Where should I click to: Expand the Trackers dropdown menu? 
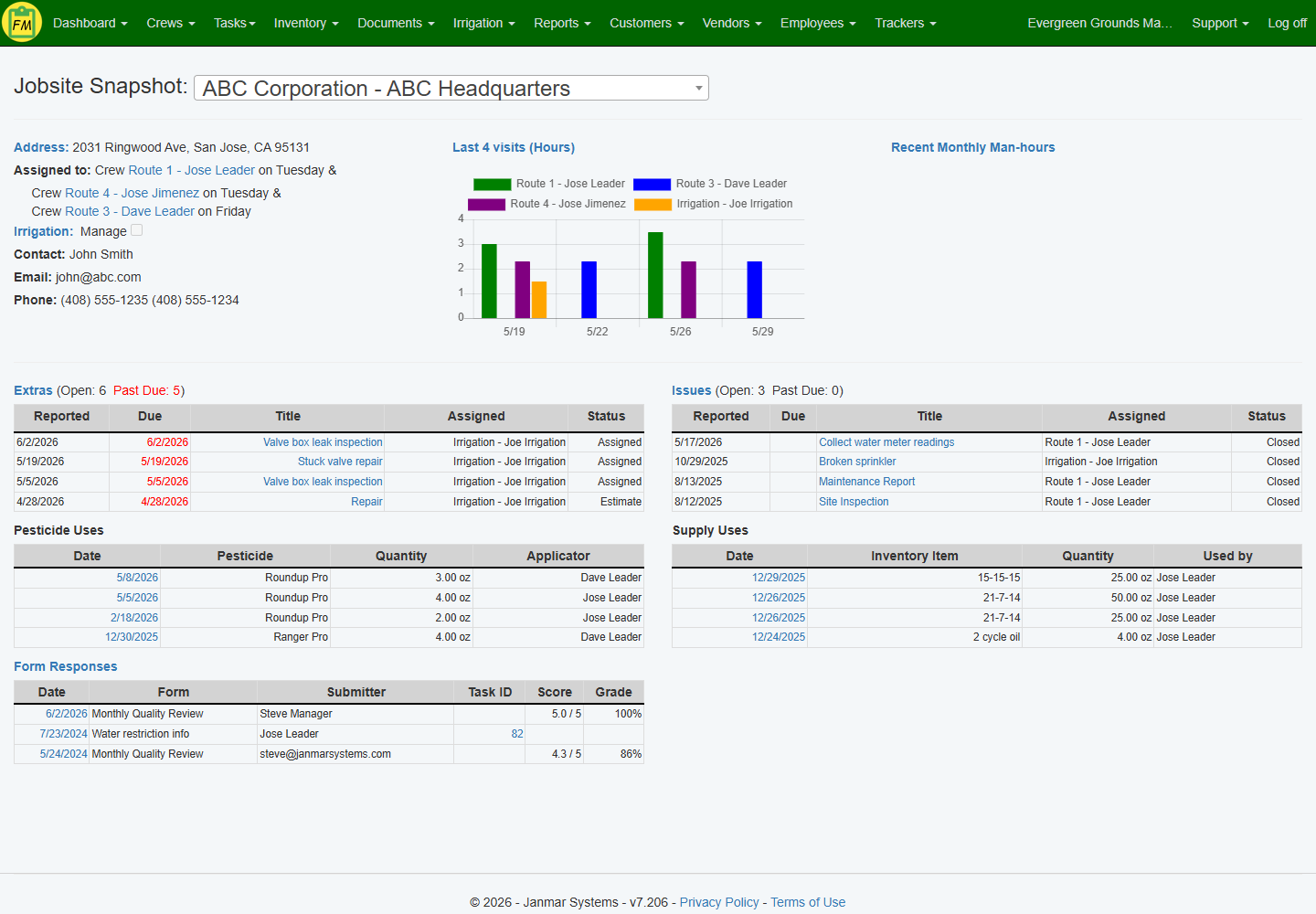(x=906, y=23)
